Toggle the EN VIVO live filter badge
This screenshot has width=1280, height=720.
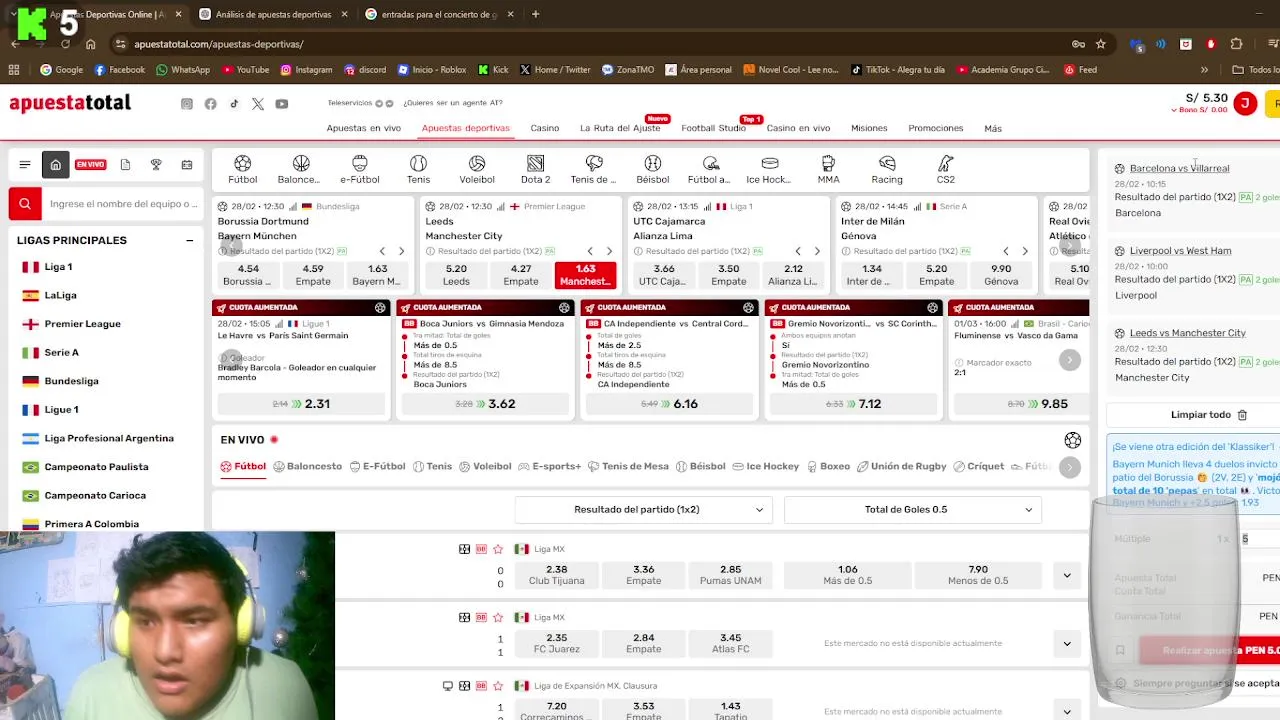(x=90, y=165)
